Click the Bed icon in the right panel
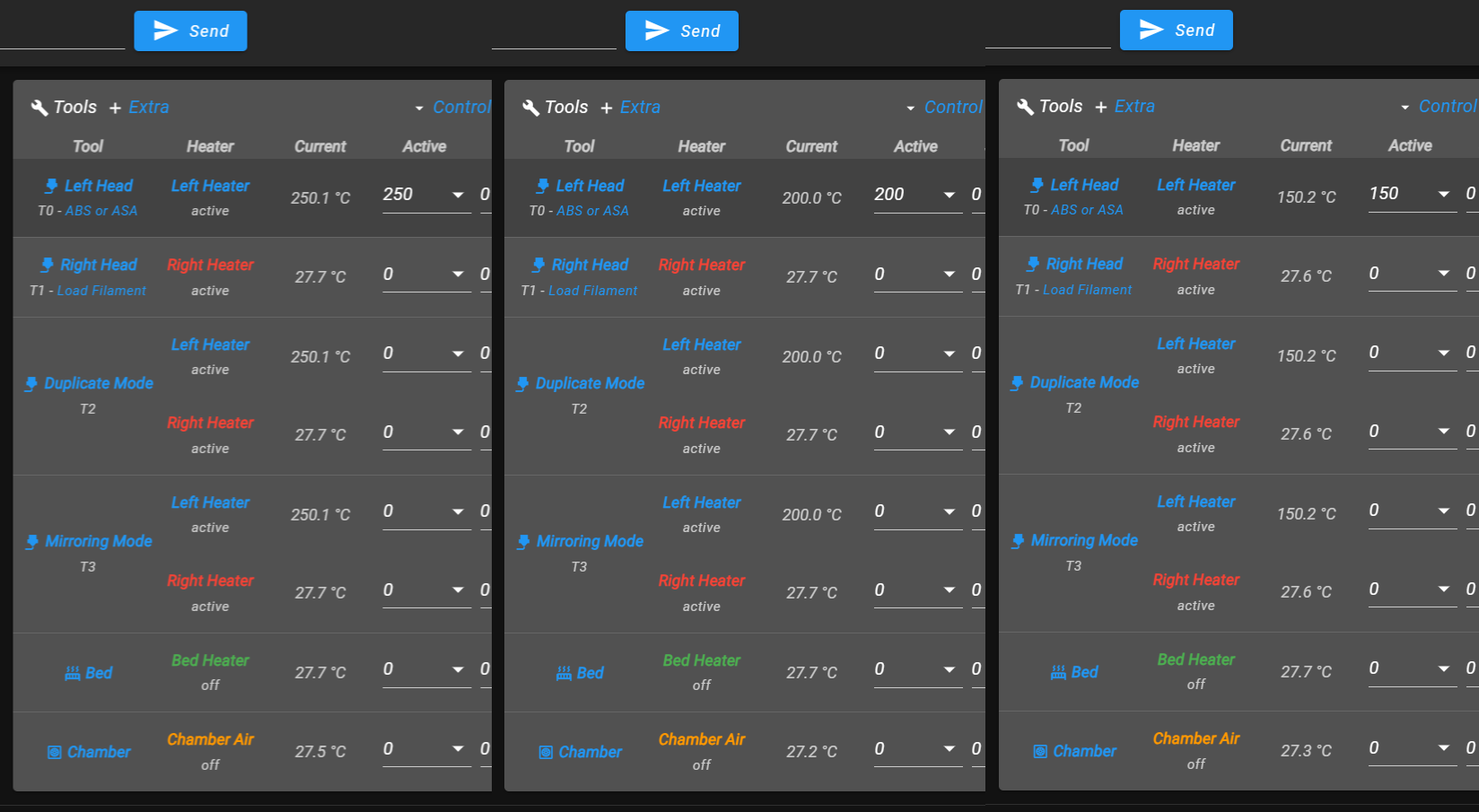 tap(1058, 672)
